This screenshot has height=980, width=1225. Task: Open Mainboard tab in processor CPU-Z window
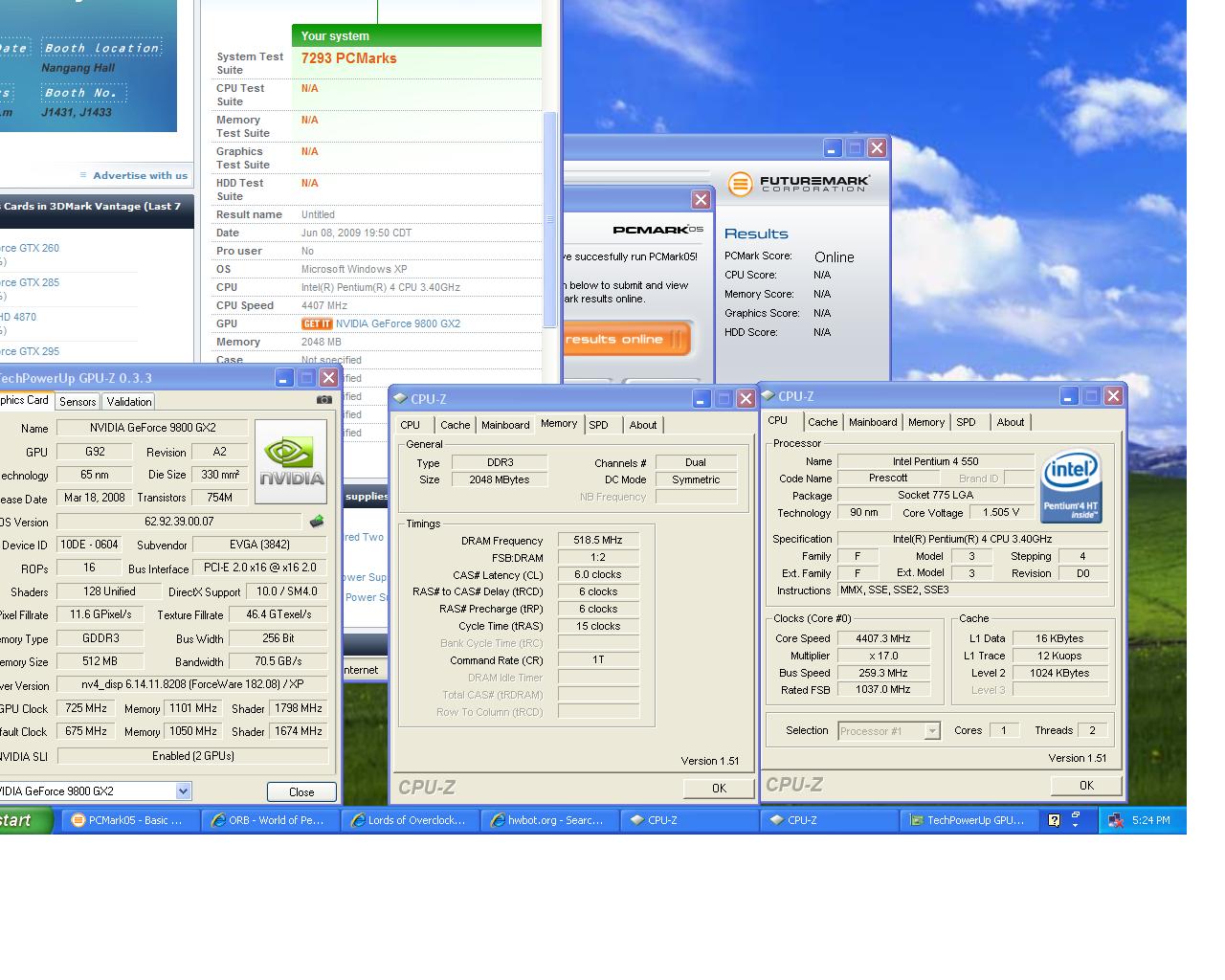[873, 422]
